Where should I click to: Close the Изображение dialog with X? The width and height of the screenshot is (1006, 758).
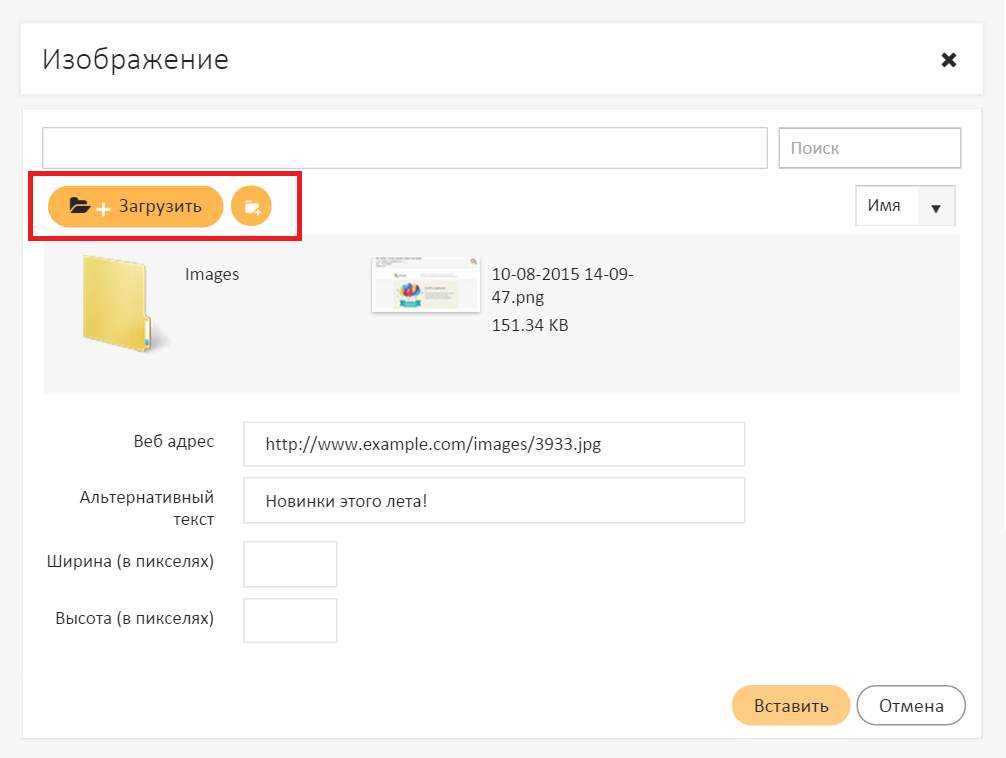pos(949,60)
